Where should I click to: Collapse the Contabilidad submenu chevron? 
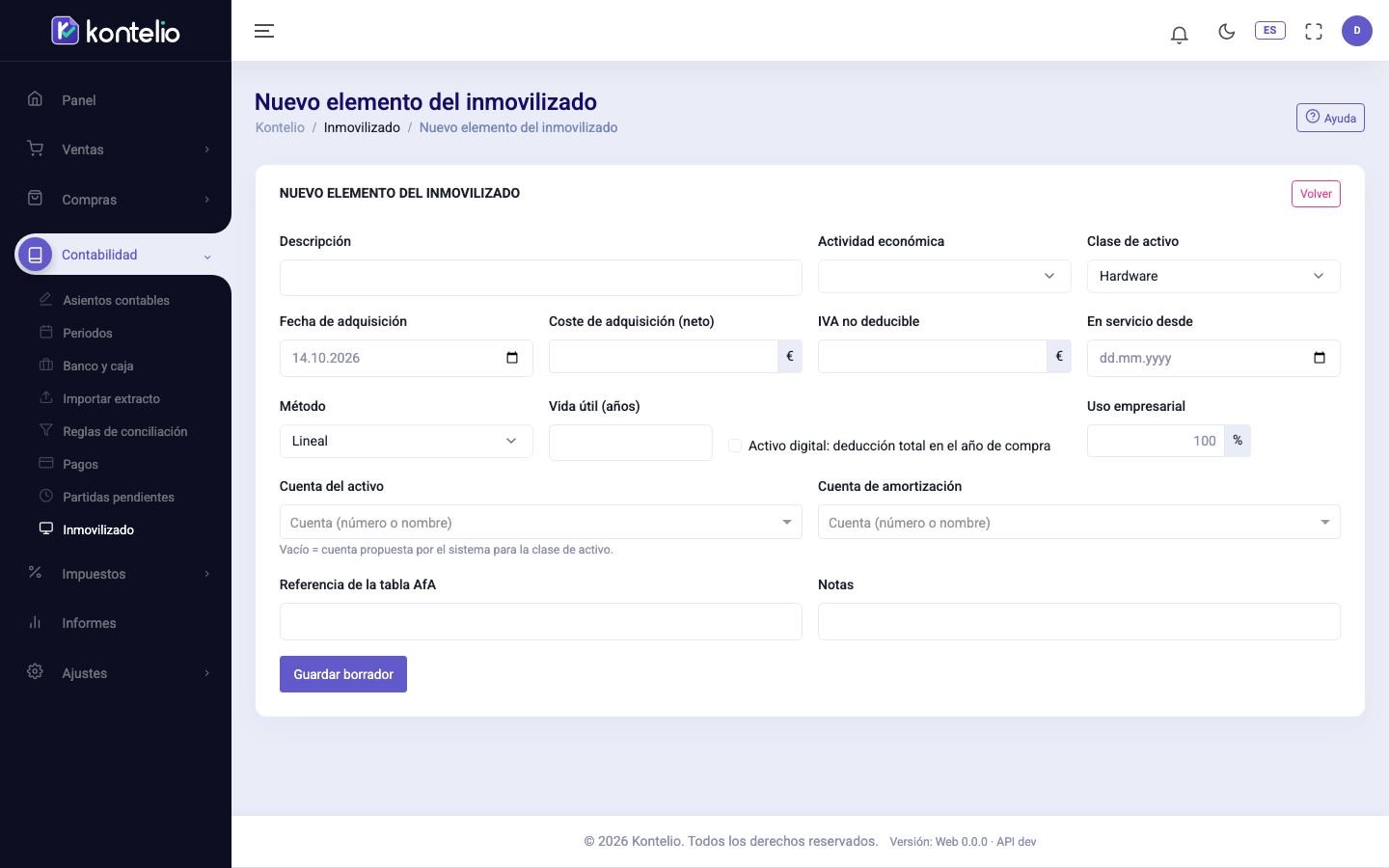click(x=206, y=257)
